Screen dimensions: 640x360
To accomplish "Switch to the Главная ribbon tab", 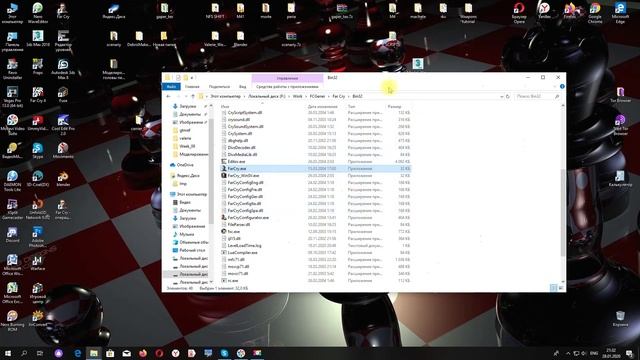I will (x=192, y=87).
